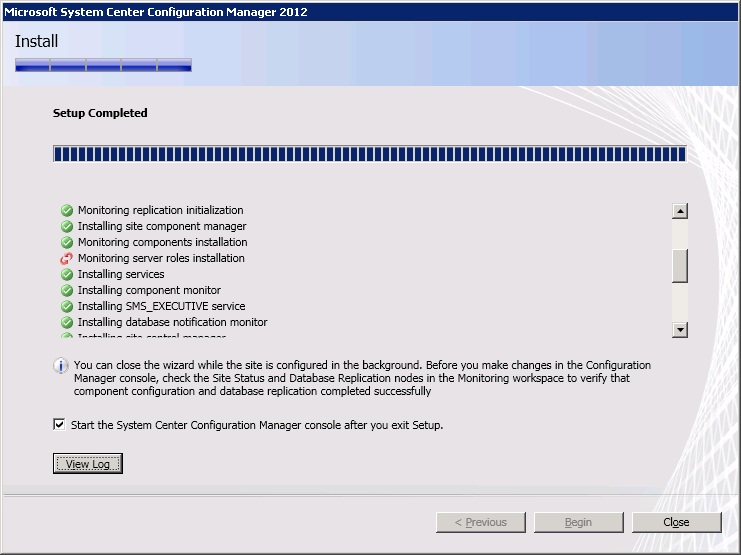Click the disabled Previous button

coord(481,522)
